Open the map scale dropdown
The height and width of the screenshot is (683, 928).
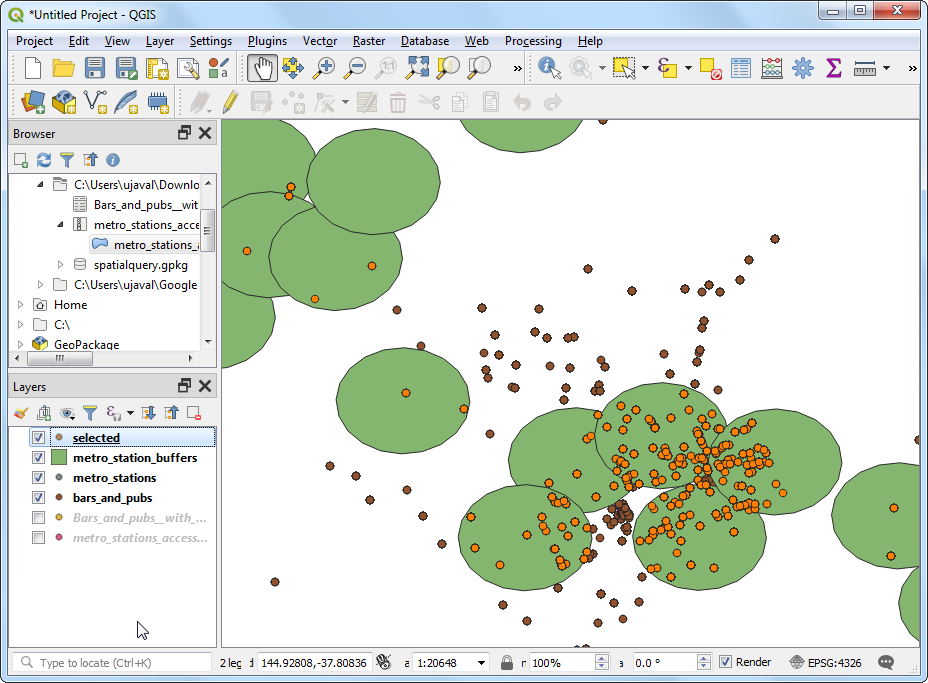click(x=482, y=663)
